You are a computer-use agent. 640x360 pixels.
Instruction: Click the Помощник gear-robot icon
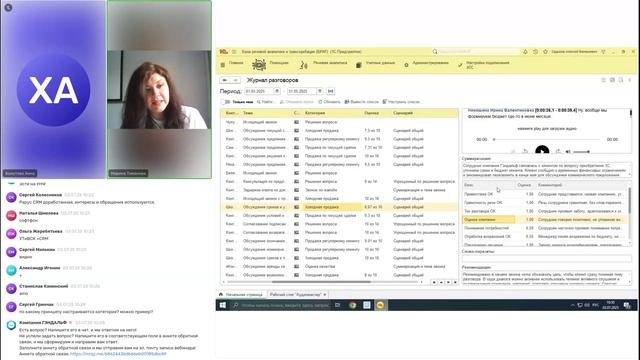[x=259, y=64]
